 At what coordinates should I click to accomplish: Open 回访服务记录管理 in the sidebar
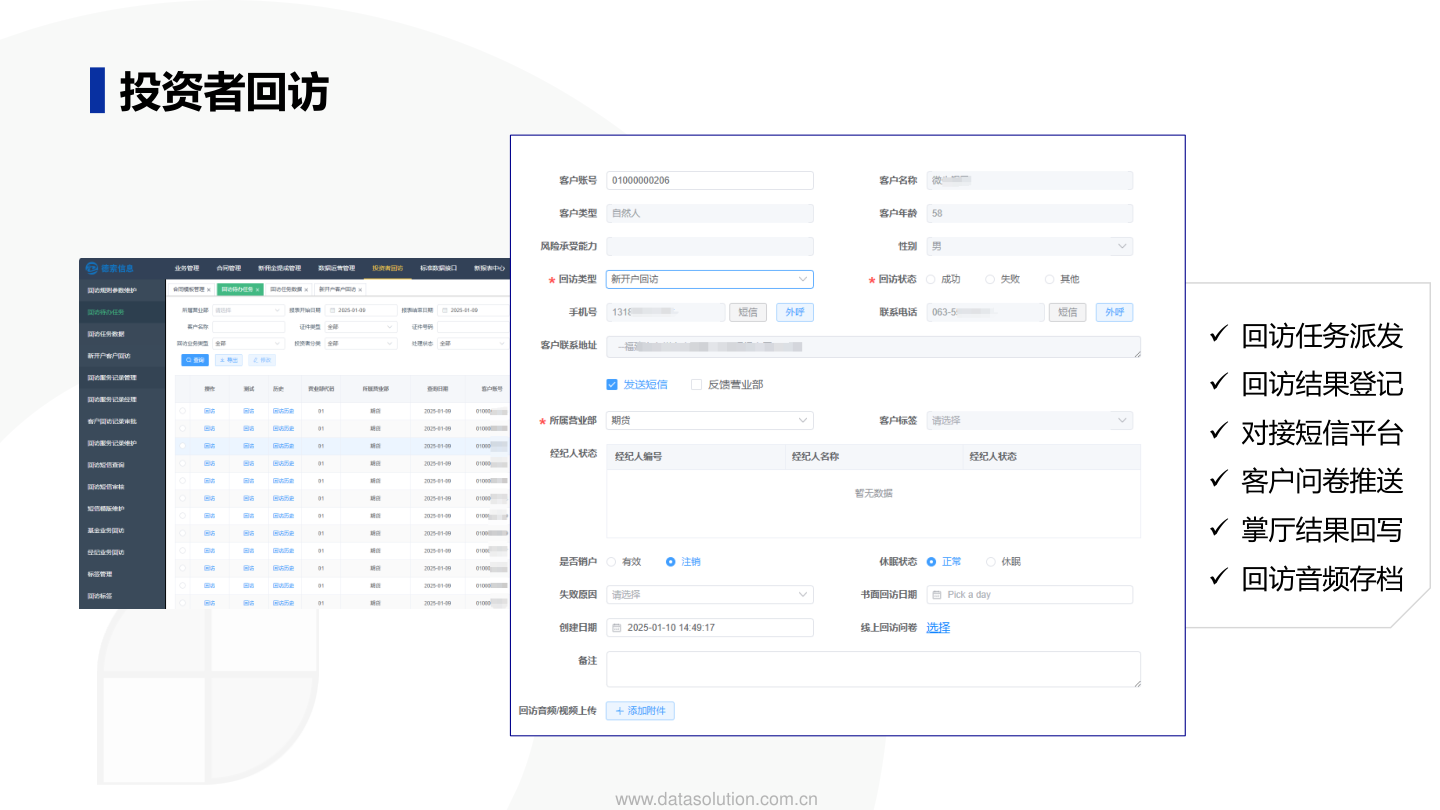122,378
